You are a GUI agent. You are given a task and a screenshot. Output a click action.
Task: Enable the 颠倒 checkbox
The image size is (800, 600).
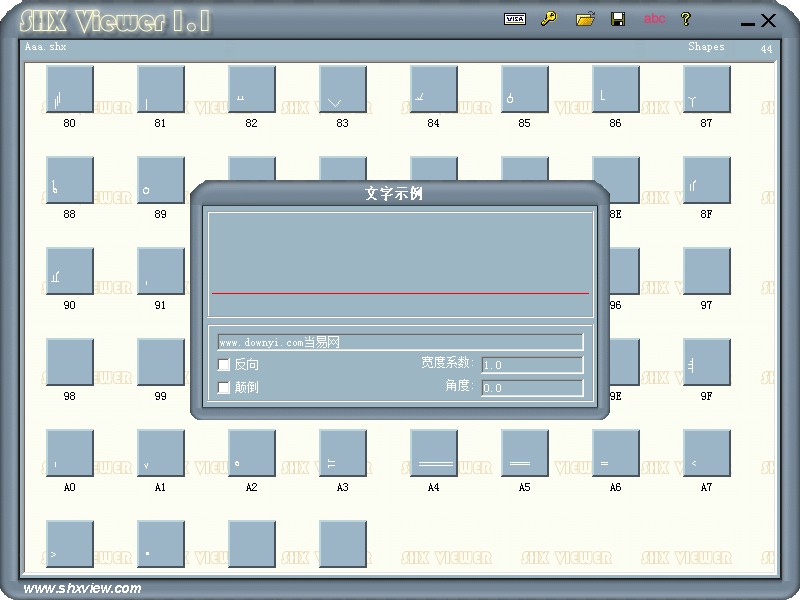pos(224,387)
